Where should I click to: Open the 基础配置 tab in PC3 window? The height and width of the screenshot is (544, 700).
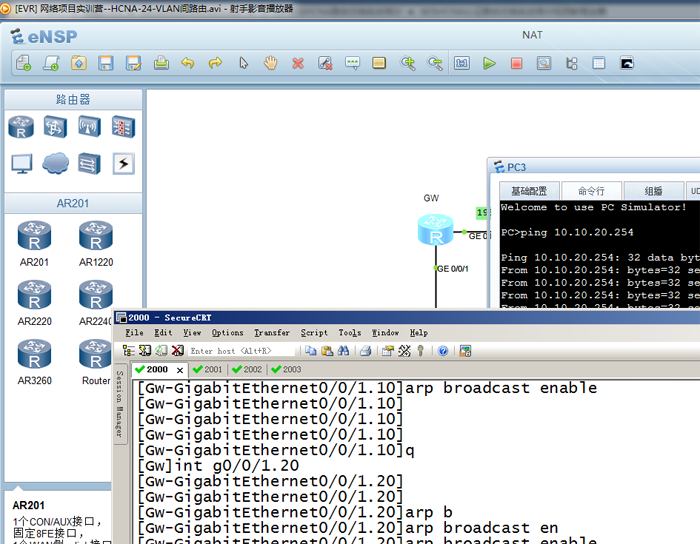click(529, 191)
